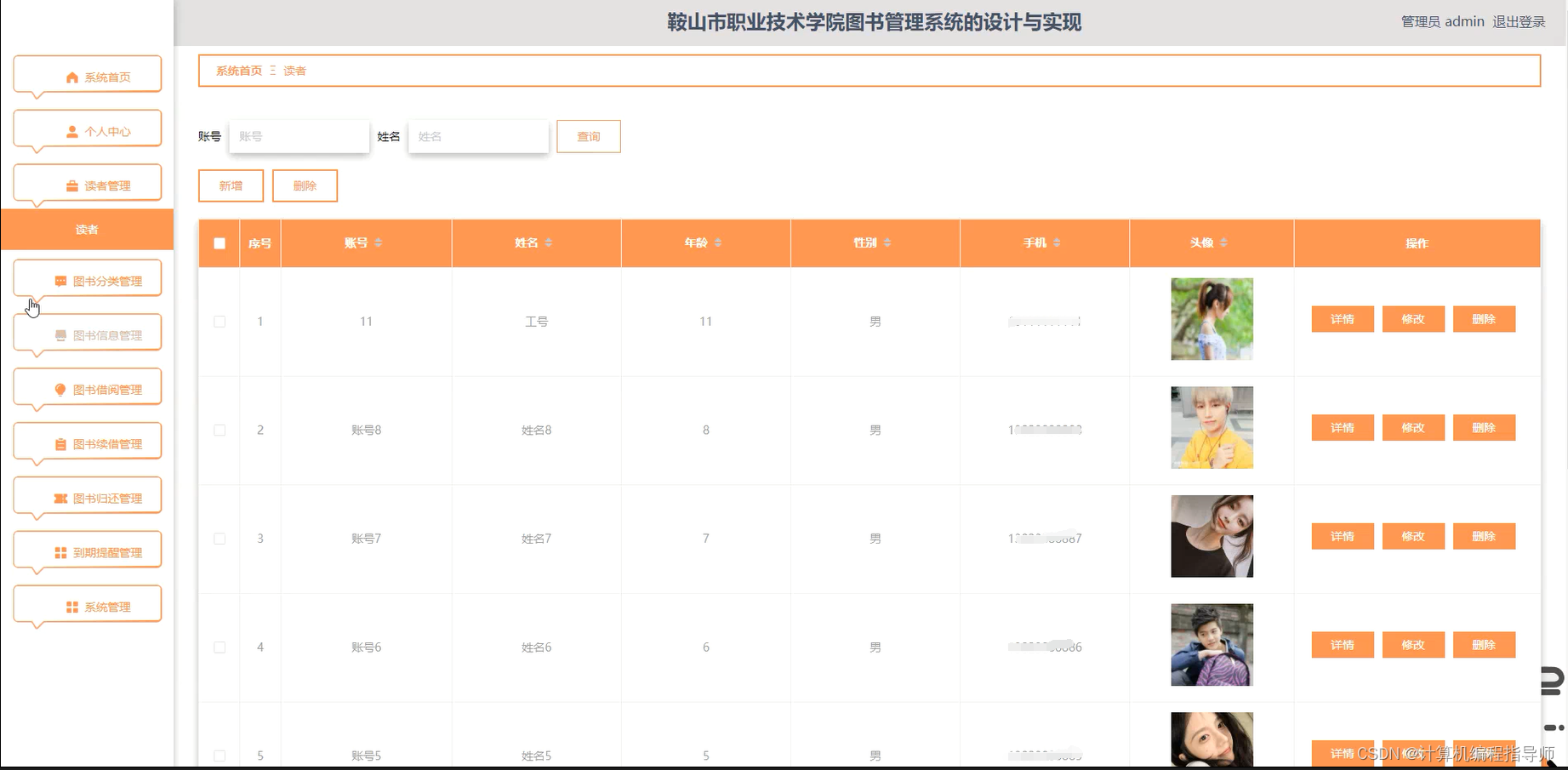Click the 删除 batch delete button above table
The height and width of the screenshot is (770, 1568).
coord(305,185)
